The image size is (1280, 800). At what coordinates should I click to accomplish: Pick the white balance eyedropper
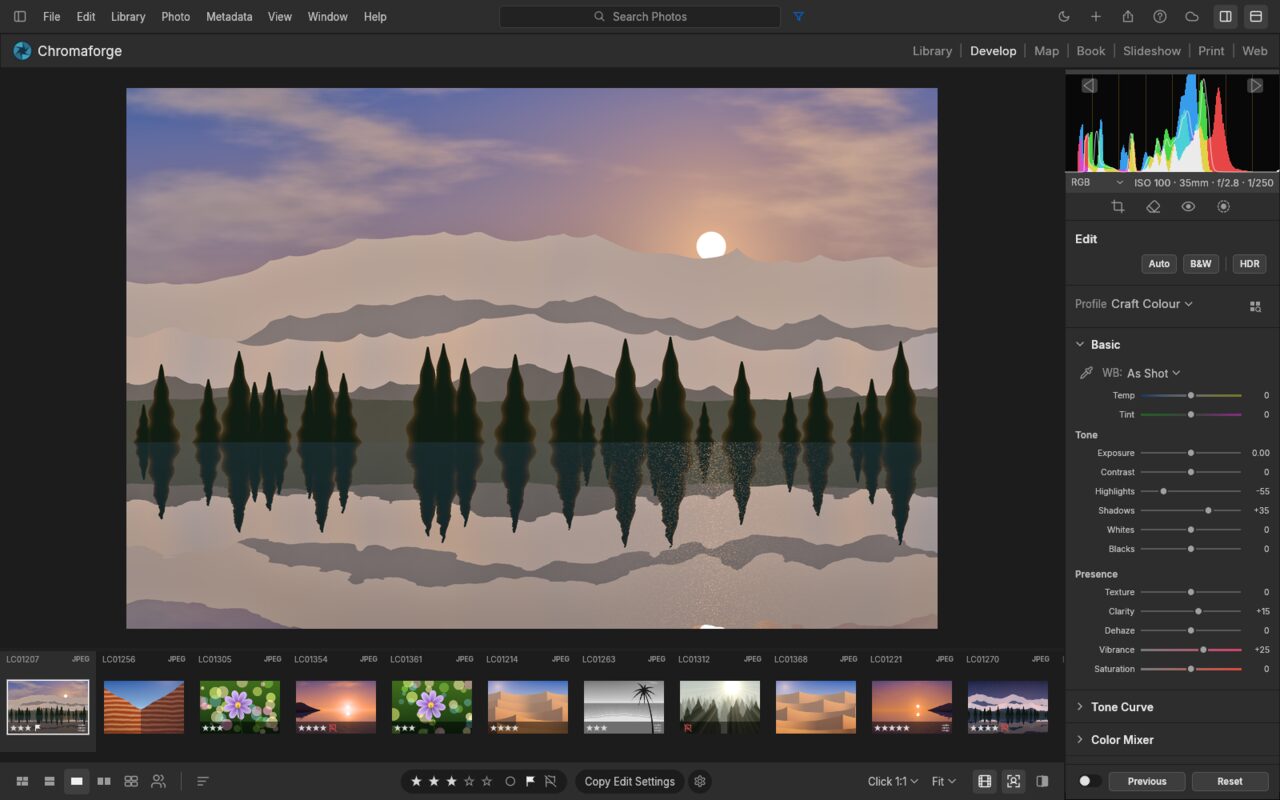[1086, 373]
